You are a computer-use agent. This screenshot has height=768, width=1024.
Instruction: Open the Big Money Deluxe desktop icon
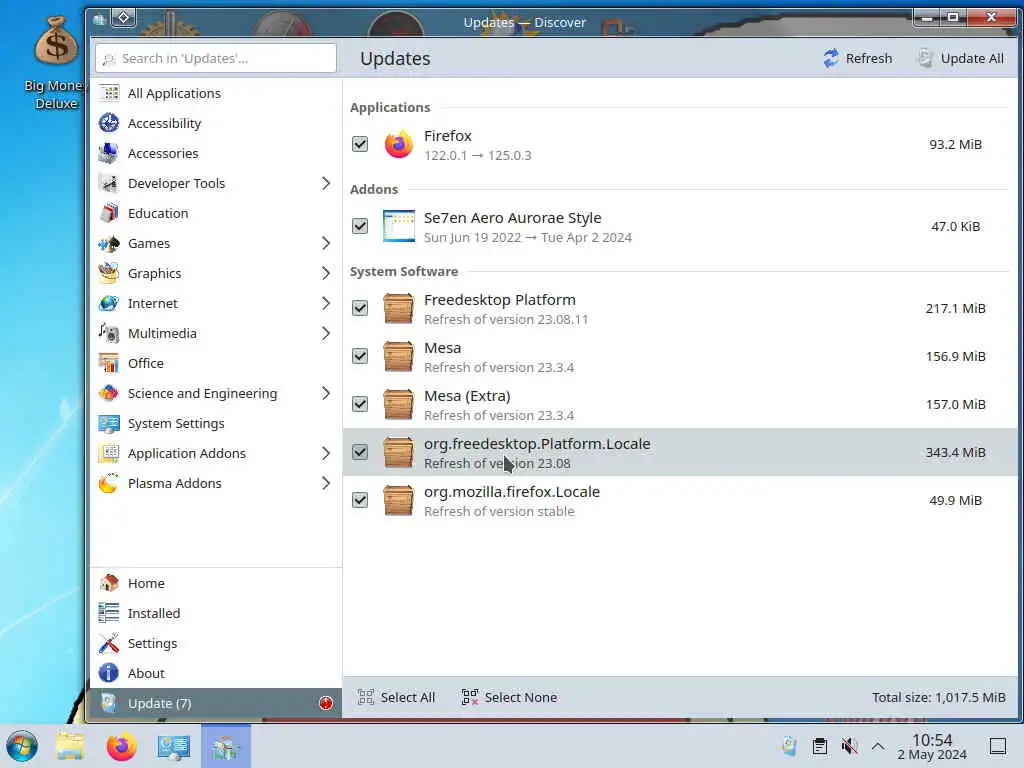pyautogui.click(x=56, y=62)
